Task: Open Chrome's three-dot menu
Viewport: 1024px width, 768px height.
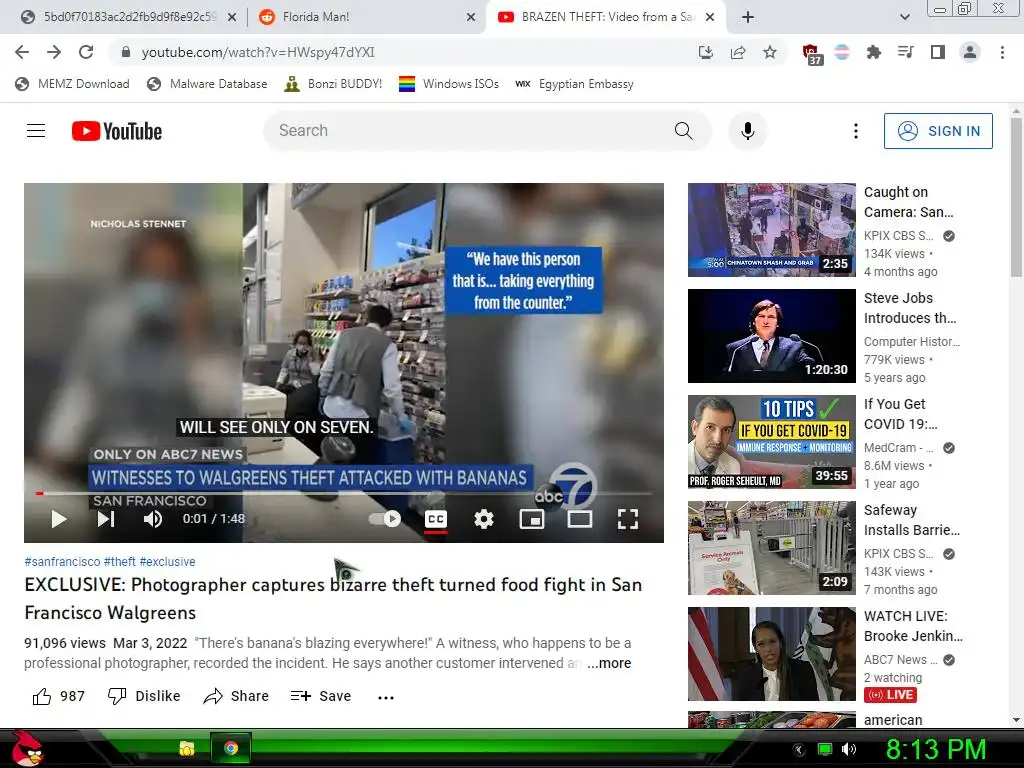Action: pyautogui.click(x=1002, y=52)
